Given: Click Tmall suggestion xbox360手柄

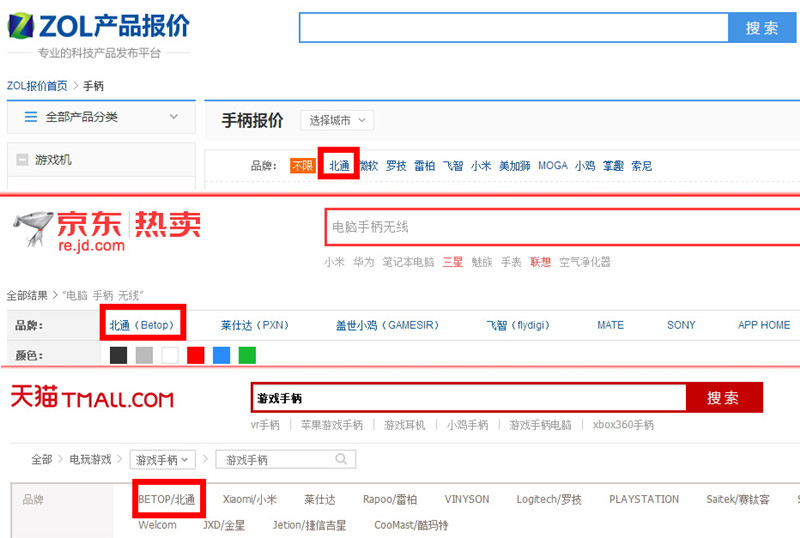Looking at the screenshot, I should 623,425.
